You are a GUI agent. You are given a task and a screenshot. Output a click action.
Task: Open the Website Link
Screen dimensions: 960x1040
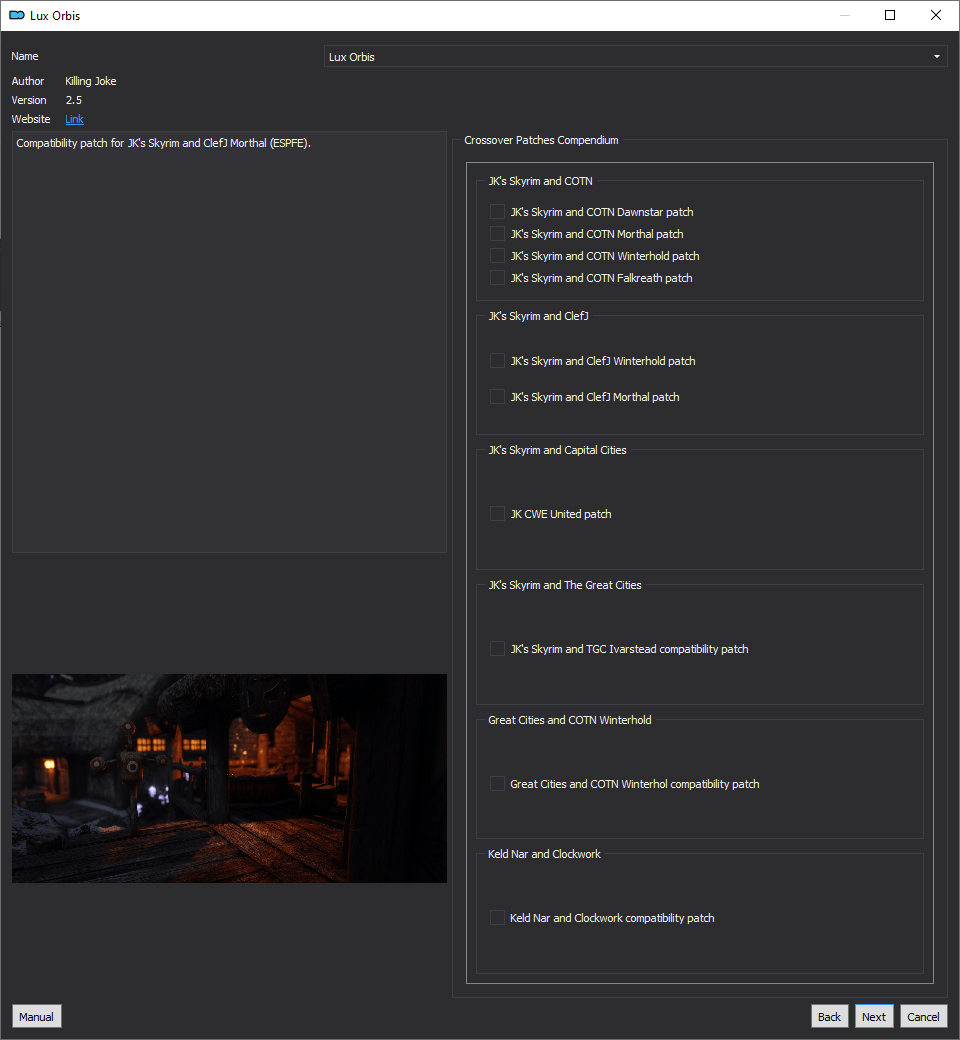(x=74, y=119)
